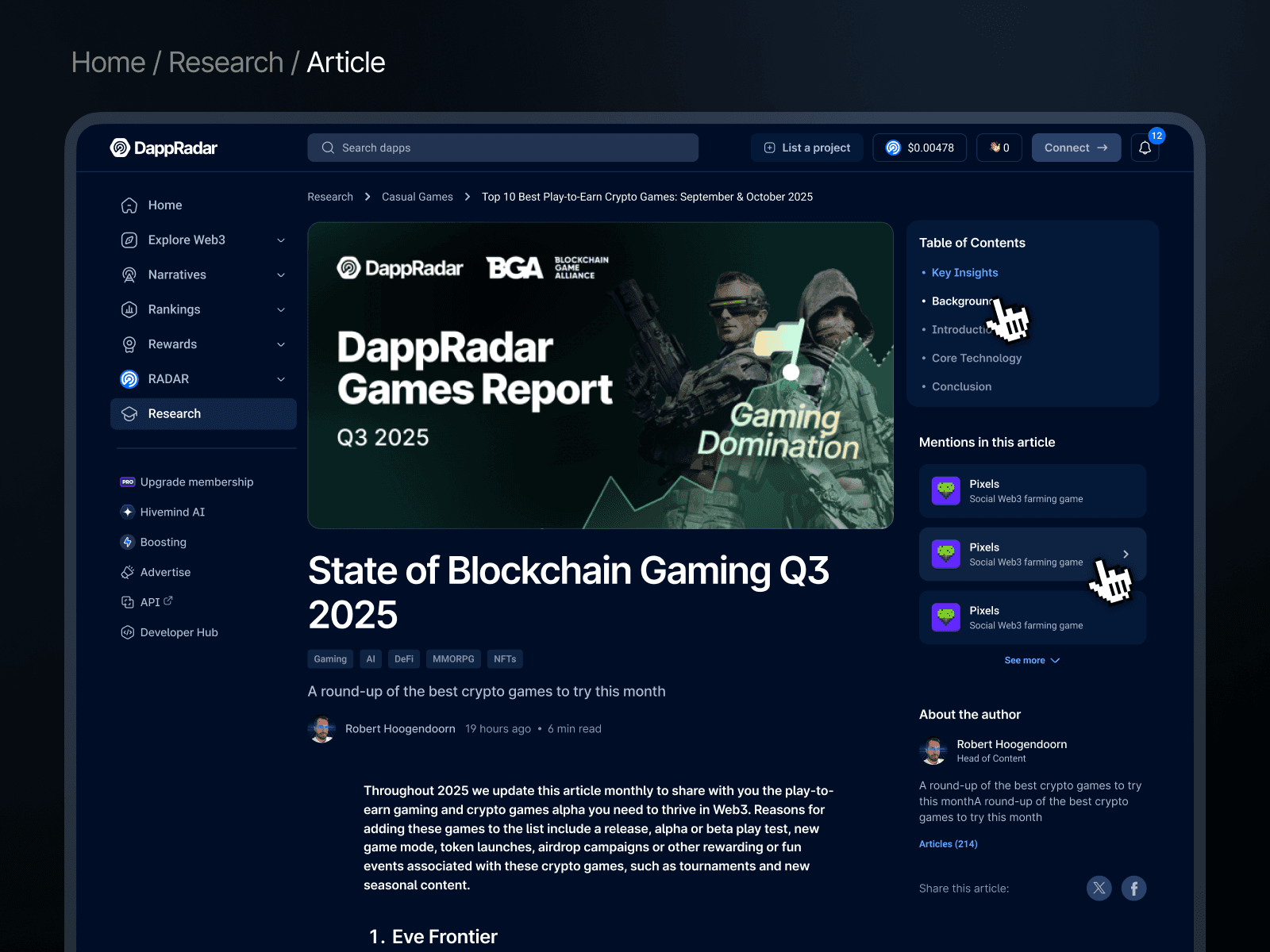This screenshot has height=952, width=1270.
Task: Expand the Narratives chevron
Action: pyautogui.click(x=281, y=275)
